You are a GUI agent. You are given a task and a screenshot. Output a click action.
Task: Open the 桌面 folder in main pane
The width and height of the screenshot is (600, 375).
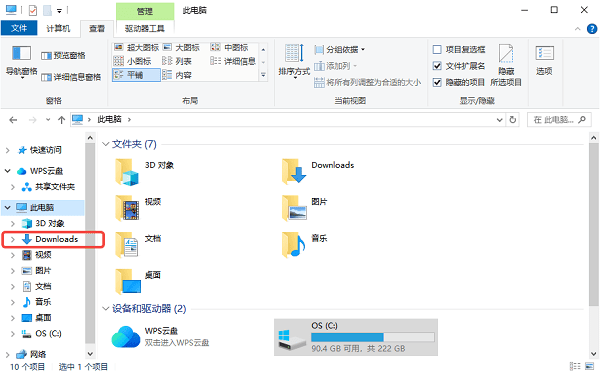[x=139, y=282]
